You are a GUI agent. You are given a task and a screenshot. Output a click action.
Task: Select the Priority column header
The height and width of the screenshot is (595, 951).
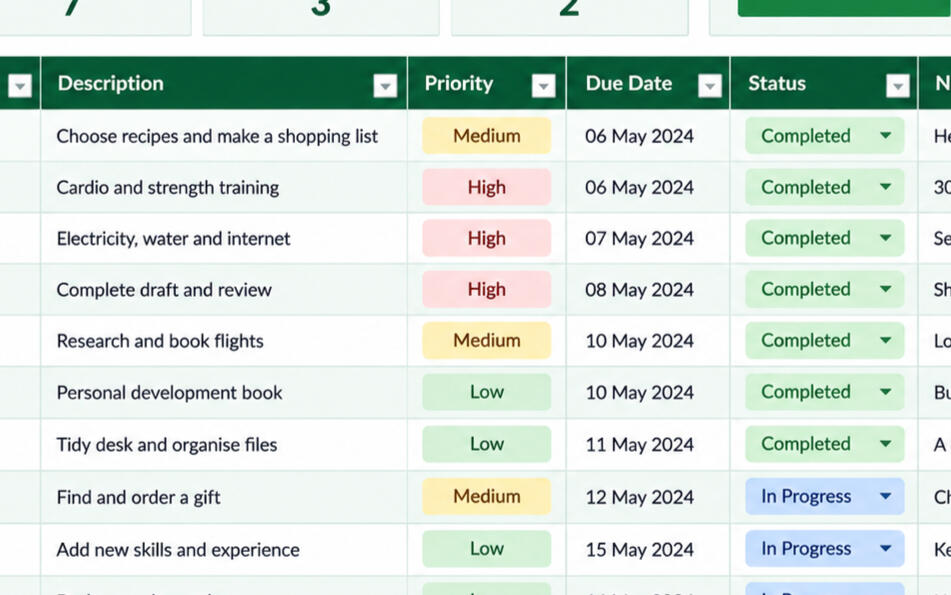486,83
